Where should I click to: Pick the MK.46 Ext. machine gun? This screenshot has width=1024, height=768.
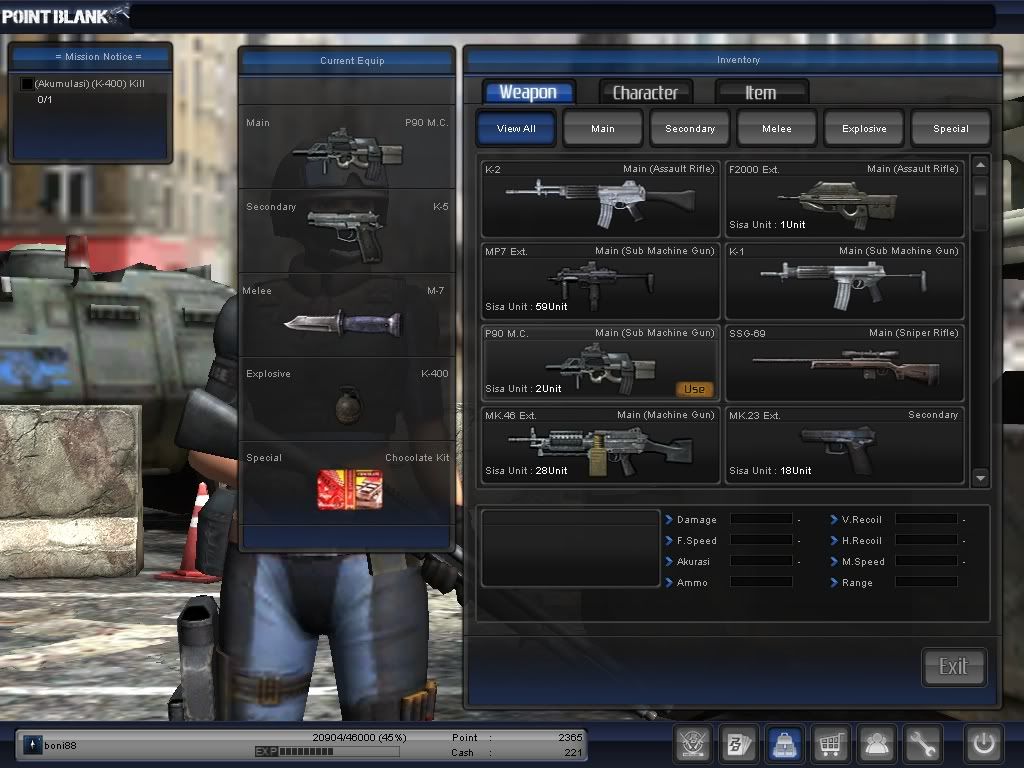(x=600, y=445)
